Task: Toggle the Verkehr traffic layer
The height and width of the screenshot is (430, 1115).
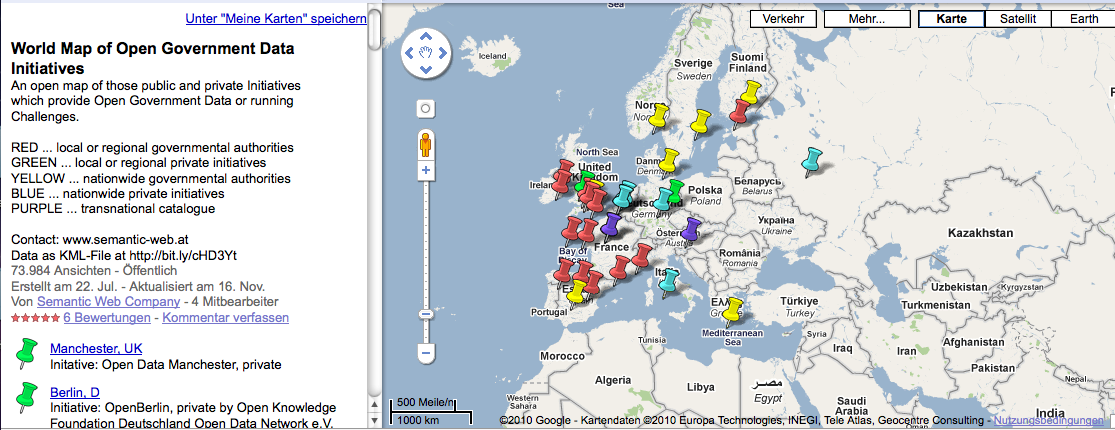Action: [784, 19]
